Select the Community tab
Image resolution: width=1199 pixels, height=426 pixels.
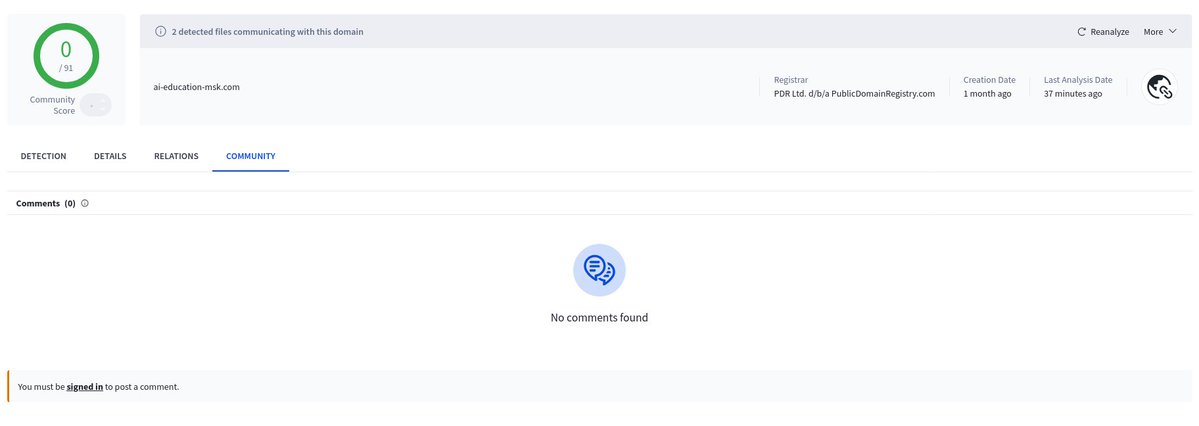point(251,156)
